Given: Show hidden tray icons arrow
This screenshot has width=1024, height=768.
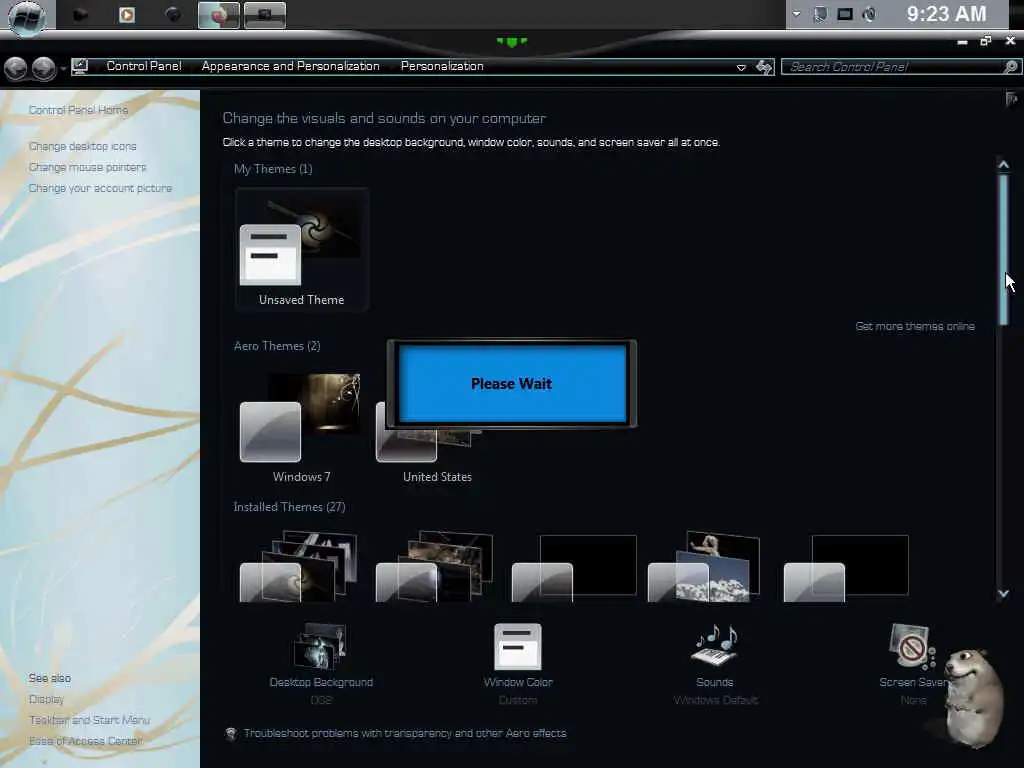Looking at the screenshot, I should pyautogui.click(x=797, y=14).
